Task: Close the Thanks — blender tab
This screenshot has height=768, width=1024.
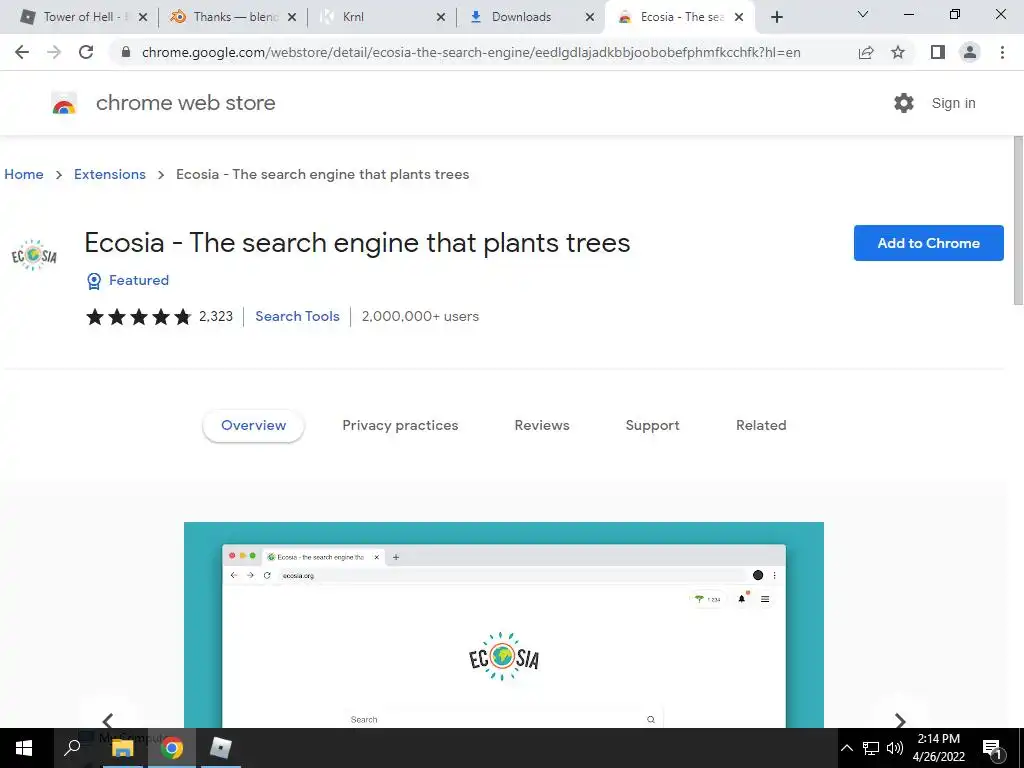Action: point(292,17)
